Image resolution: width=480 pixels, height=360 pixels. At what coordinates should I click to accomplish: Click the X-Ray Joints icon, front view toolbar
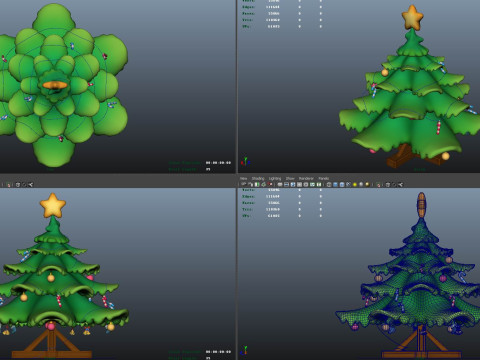coord(31,184)
